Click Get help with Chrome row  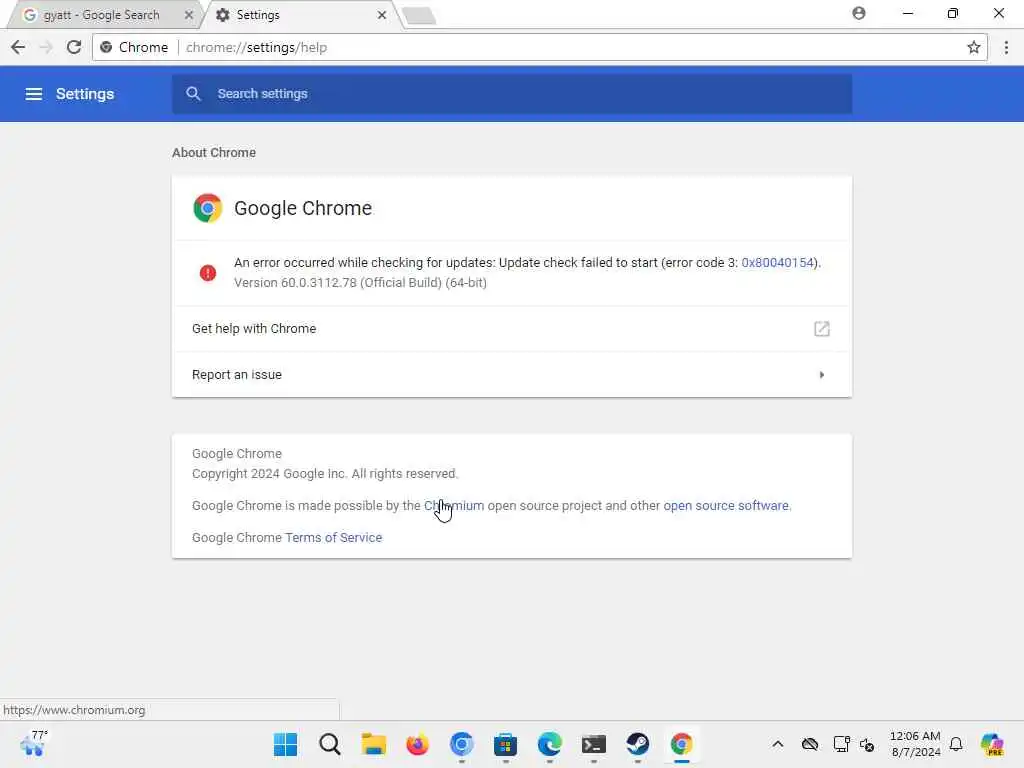click(512, 328)
